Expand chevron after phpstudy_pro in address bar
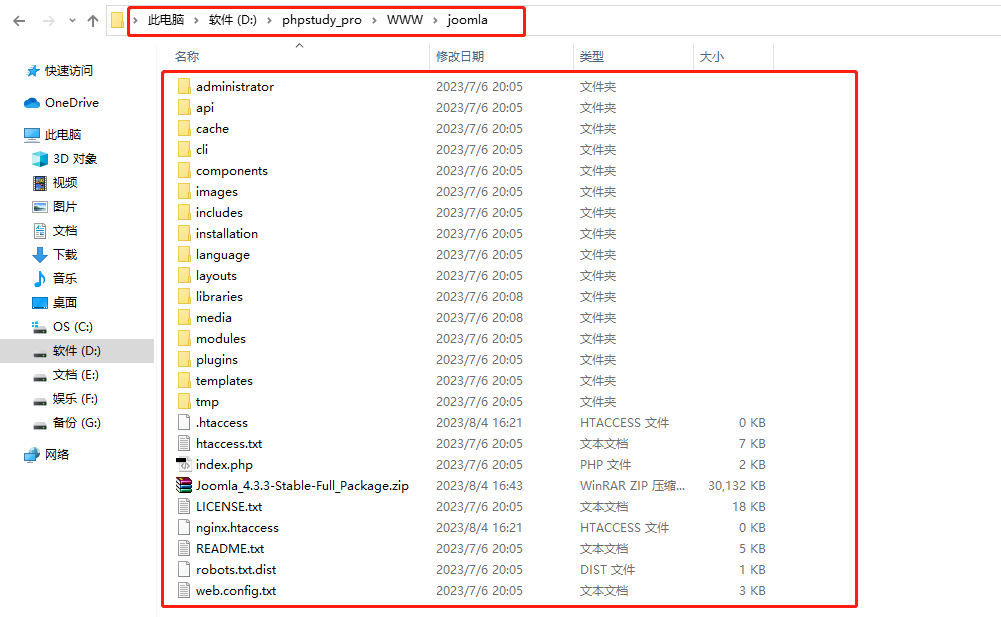The width and height of the screenshot is (1001, 617). pos(375,20)
